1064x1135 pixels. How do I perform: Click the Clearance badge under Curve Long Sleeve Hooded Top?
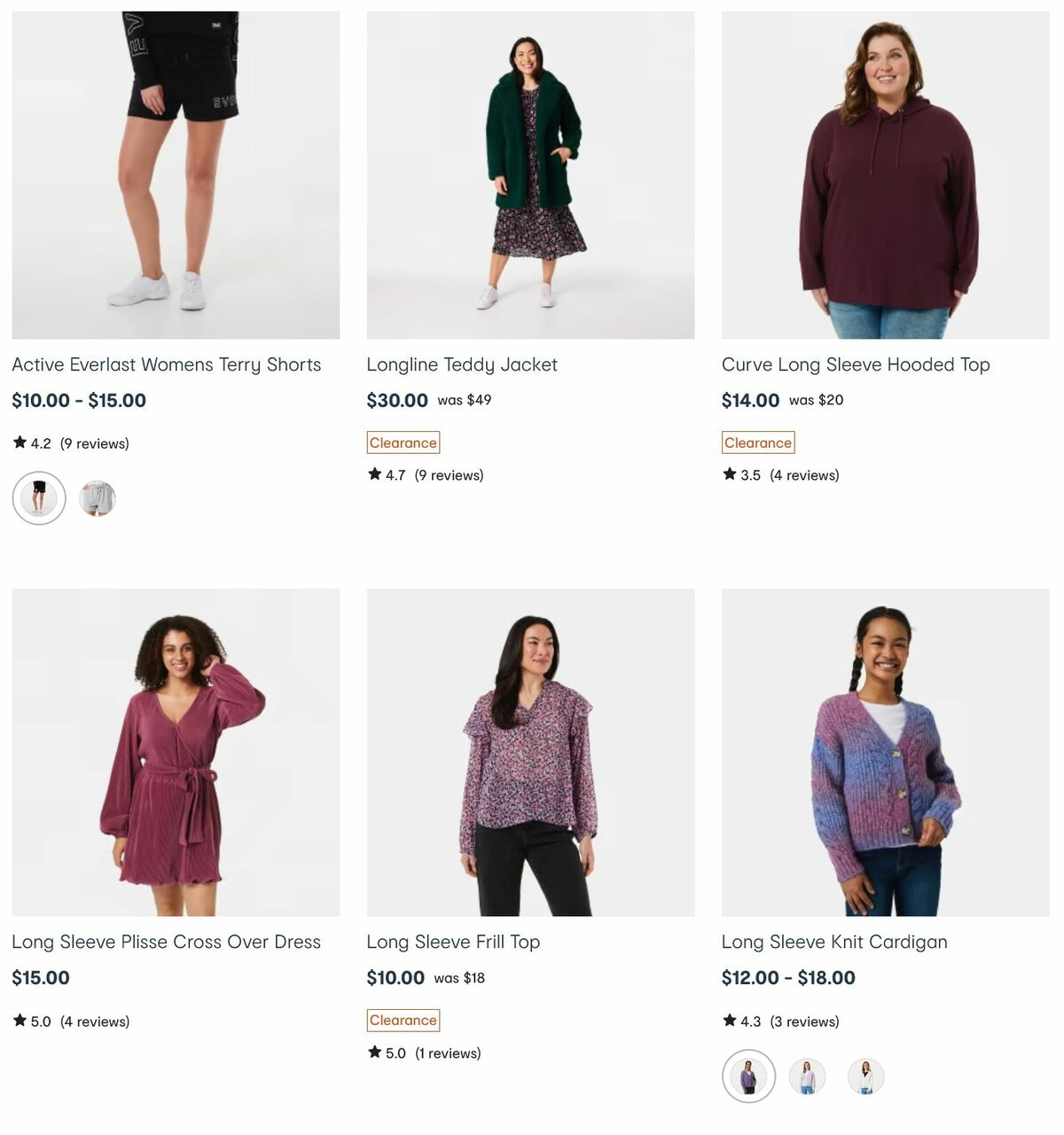click(x=758, y=442)
